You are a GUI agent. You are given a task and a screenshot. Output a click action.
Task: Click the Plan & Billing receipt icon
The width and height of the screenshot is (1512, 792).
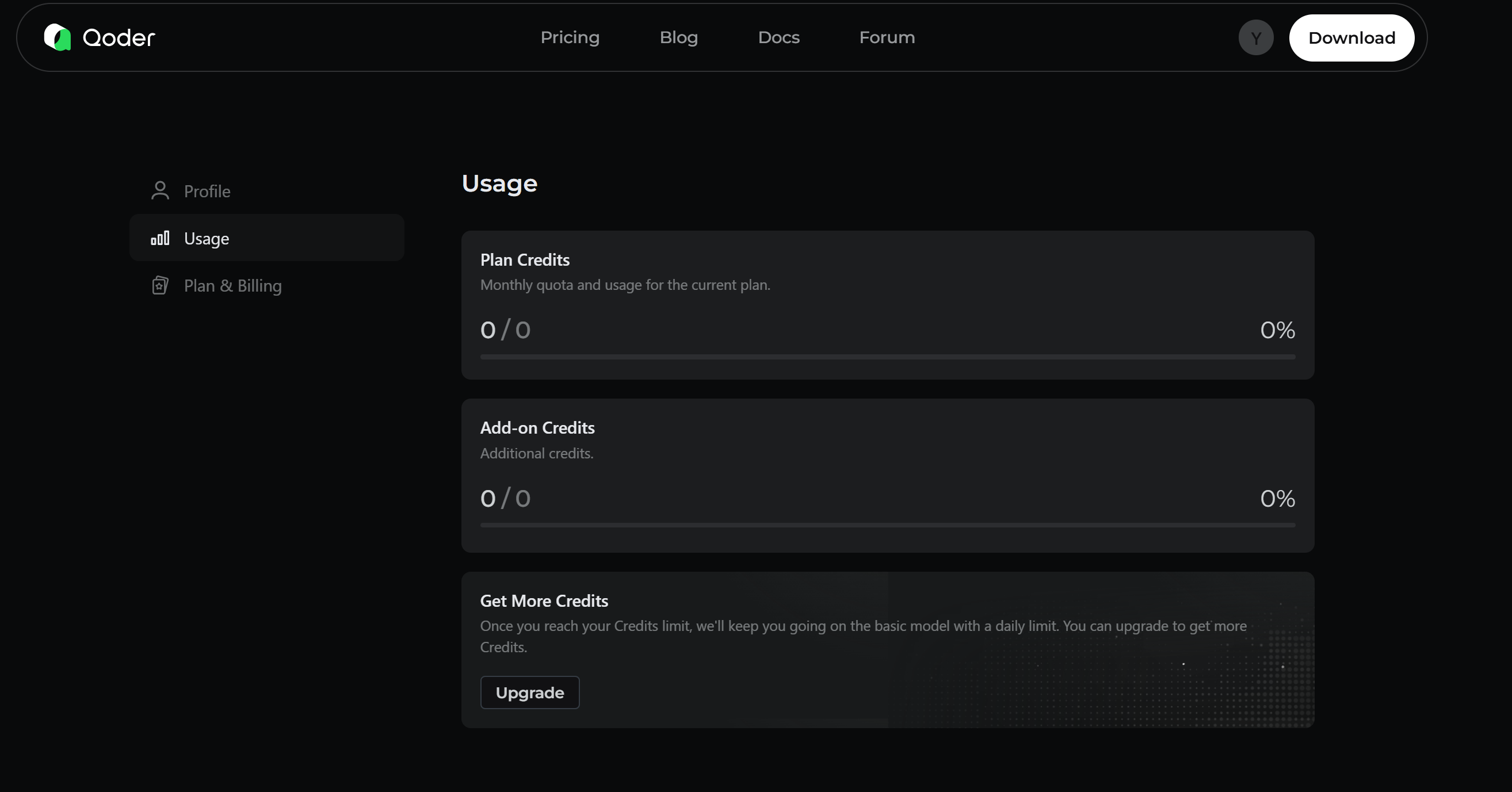[159, 286]
